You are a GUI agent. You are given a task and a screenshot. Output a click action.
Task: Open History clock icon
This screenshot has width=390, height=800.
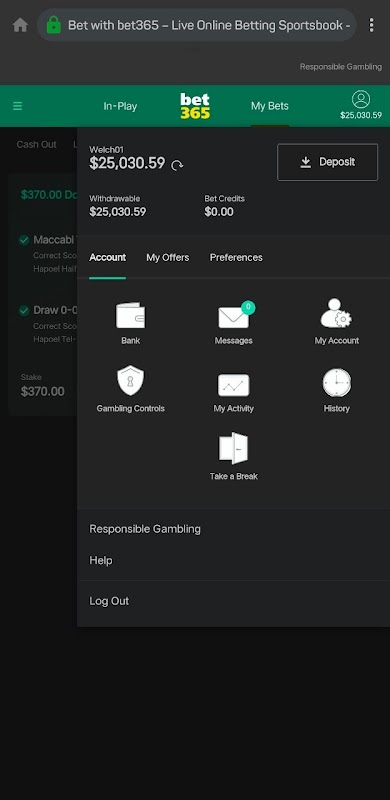[336, 383]
